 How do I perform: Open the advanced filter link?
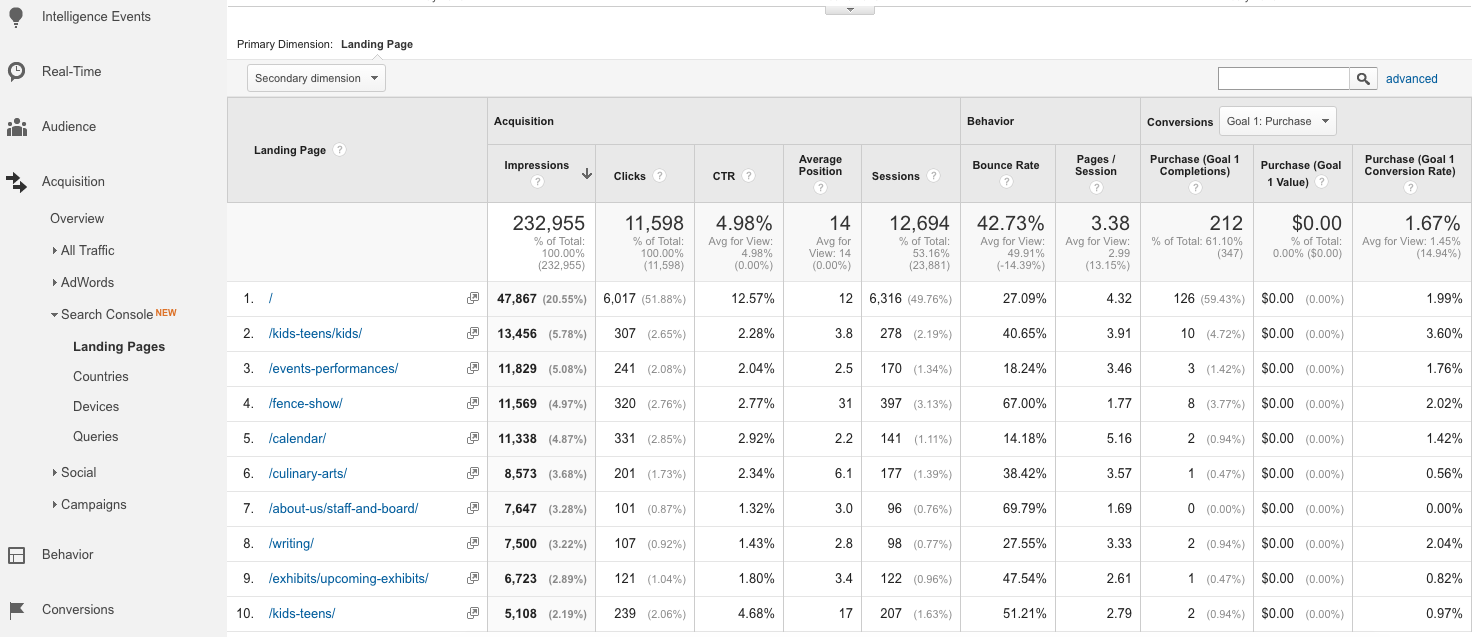[x=1411, y=79]
